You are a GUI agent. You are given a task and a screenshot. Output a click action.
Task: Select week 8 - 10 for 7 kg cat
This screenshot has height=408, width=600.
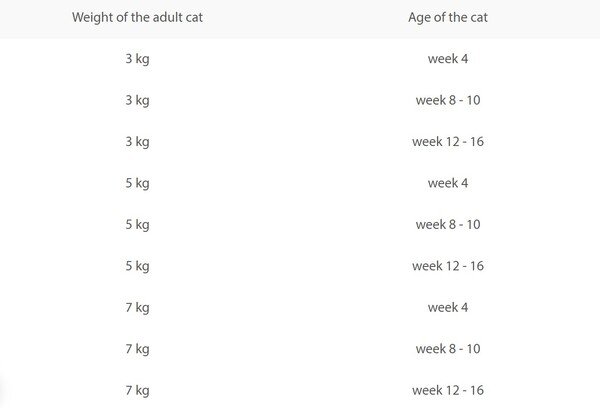[448, 348]
